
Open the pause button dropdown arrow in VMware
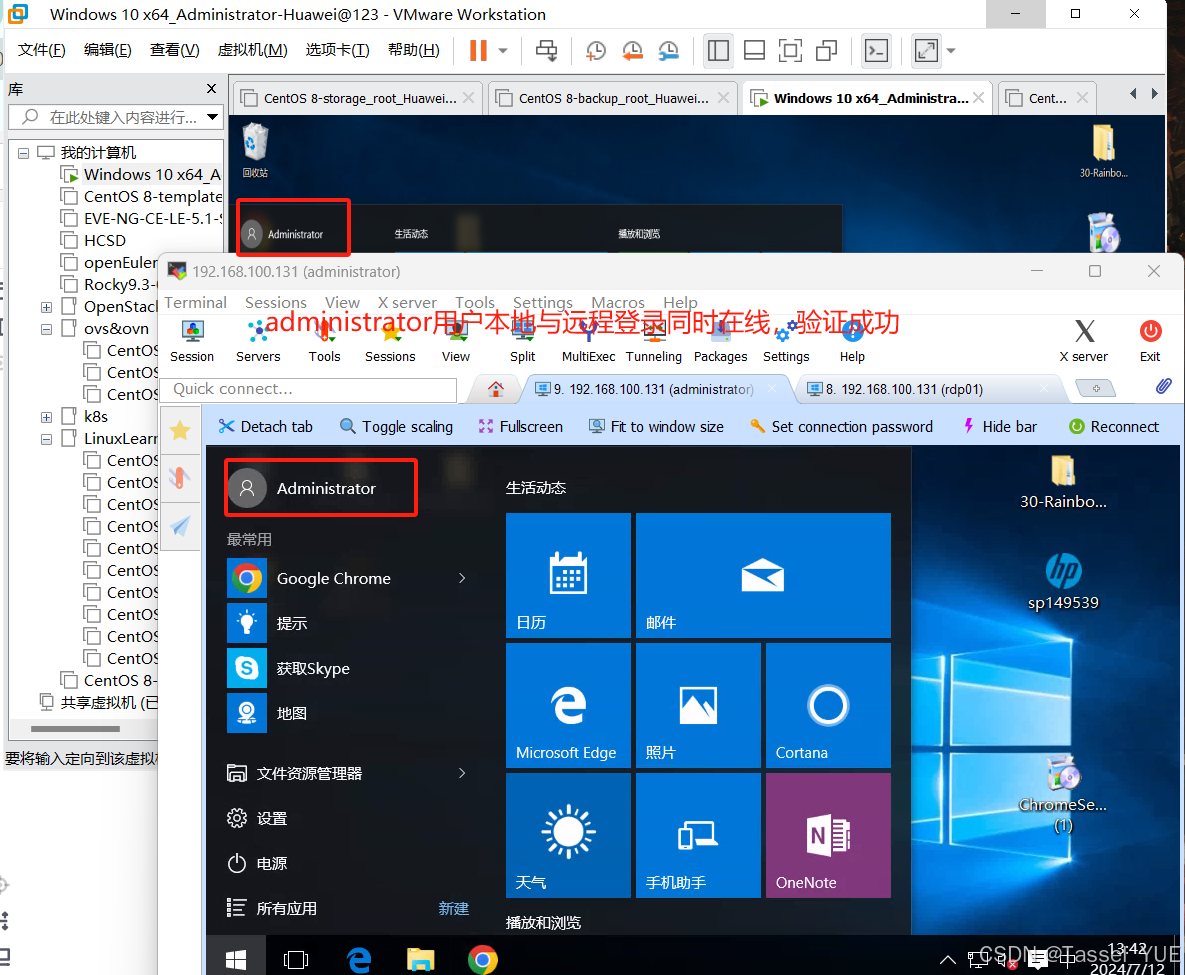tap(503, 51)
